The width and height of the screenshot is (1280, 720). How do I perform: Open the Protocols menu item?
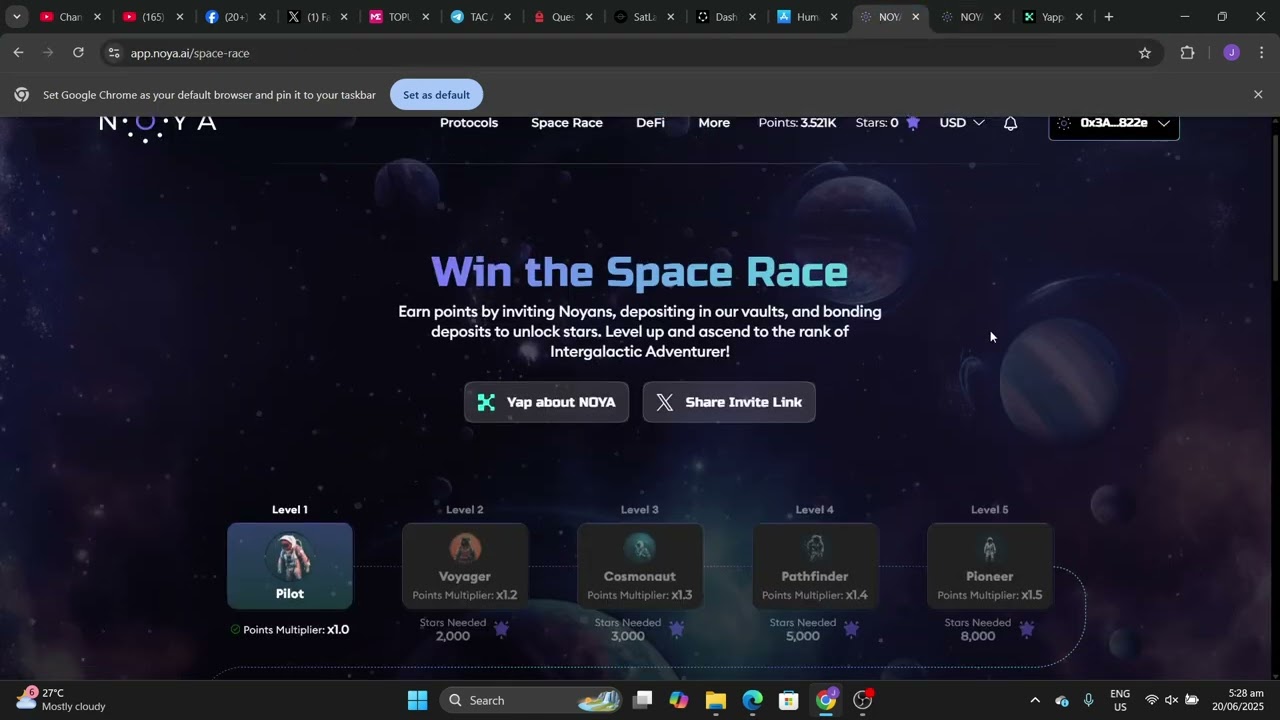point(469,123)
